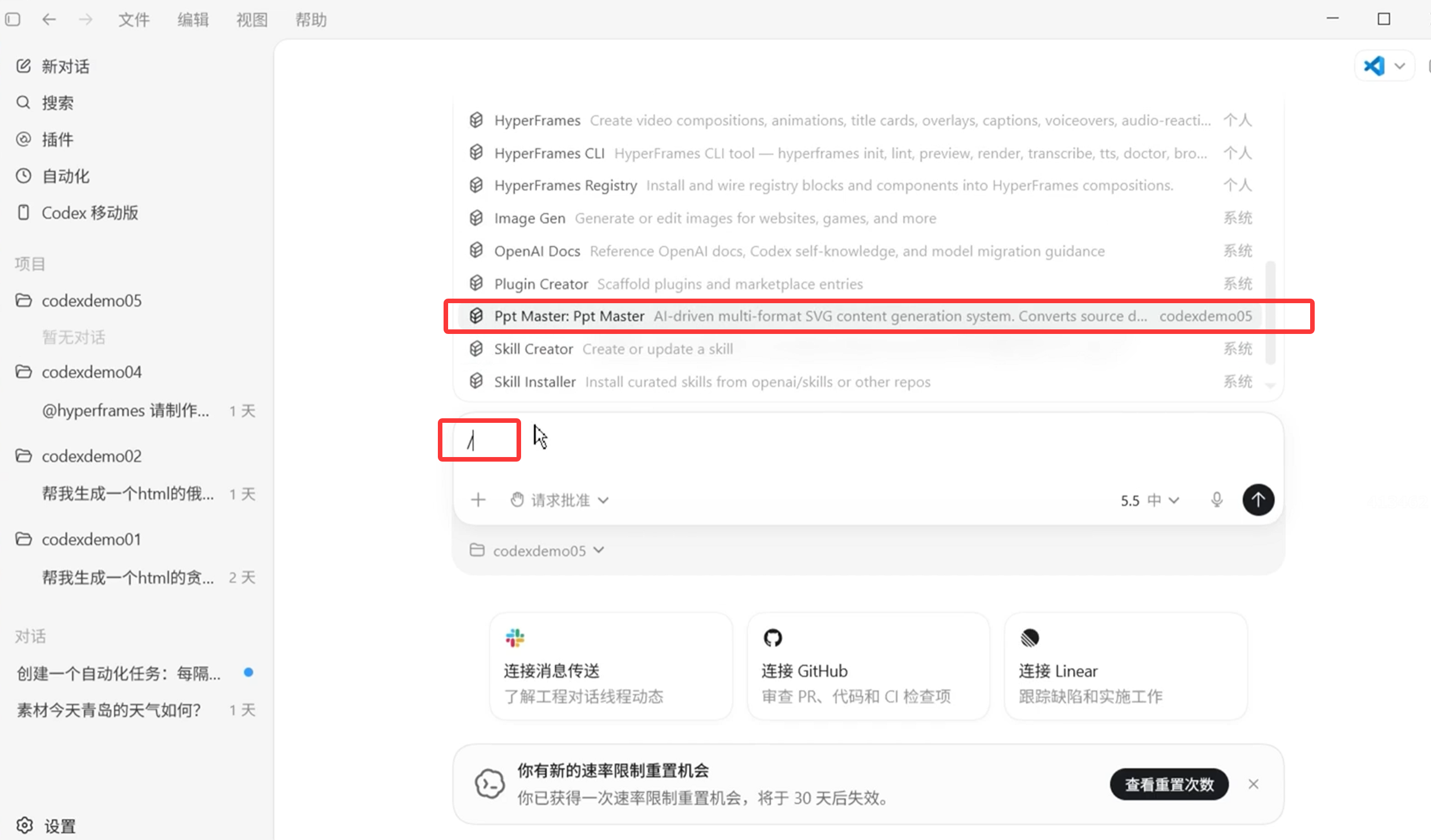Screen dimensions: 1431x840
Task: Click the 插件 at-sign icon
Action: (x=23, y=139)
